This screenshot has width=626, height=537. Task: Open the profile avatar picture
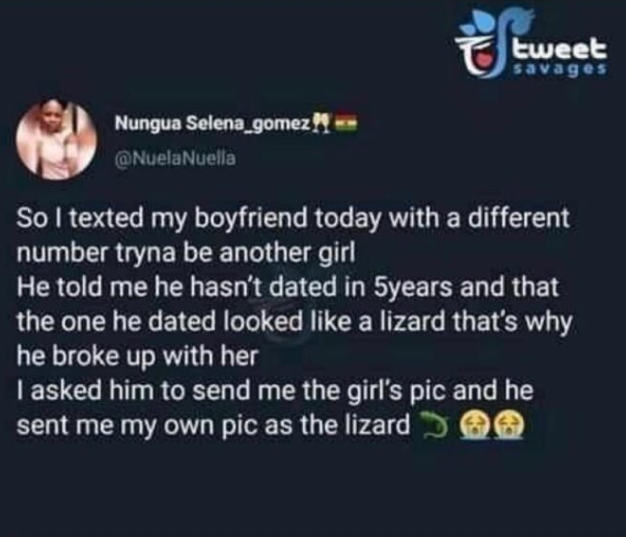[x=56, y=140]
